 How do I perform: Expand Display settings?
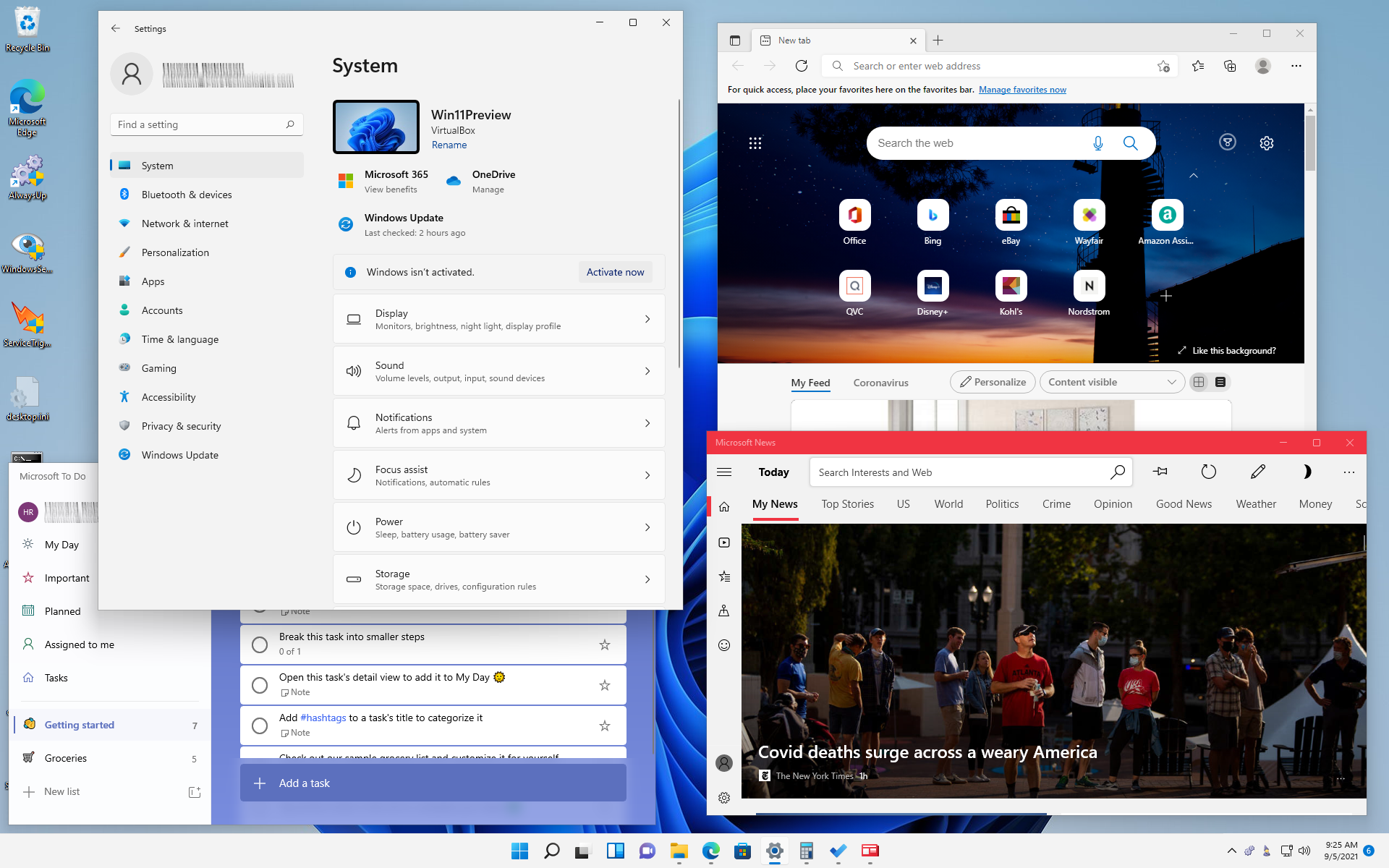click(x=498, y=319)
